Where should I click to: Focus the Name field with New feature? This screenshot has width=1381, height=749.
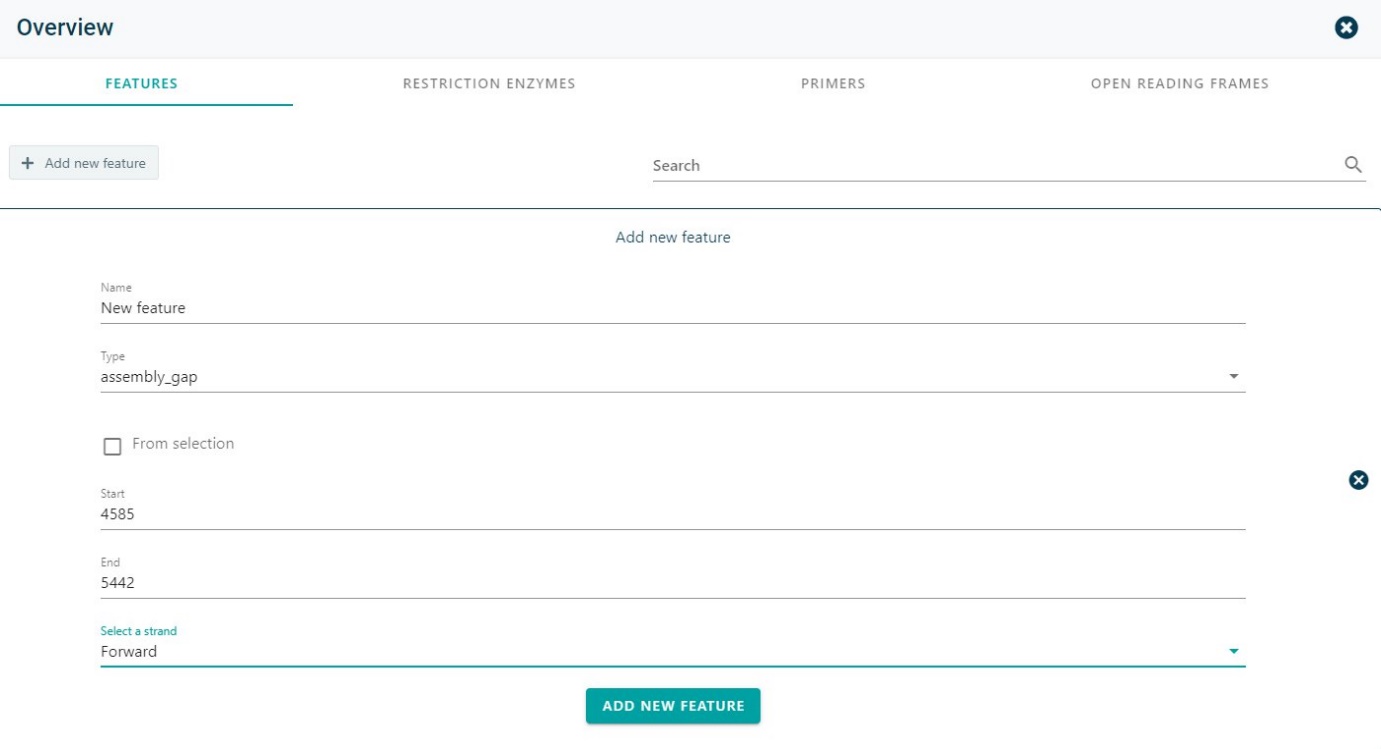tap(672, 308)
